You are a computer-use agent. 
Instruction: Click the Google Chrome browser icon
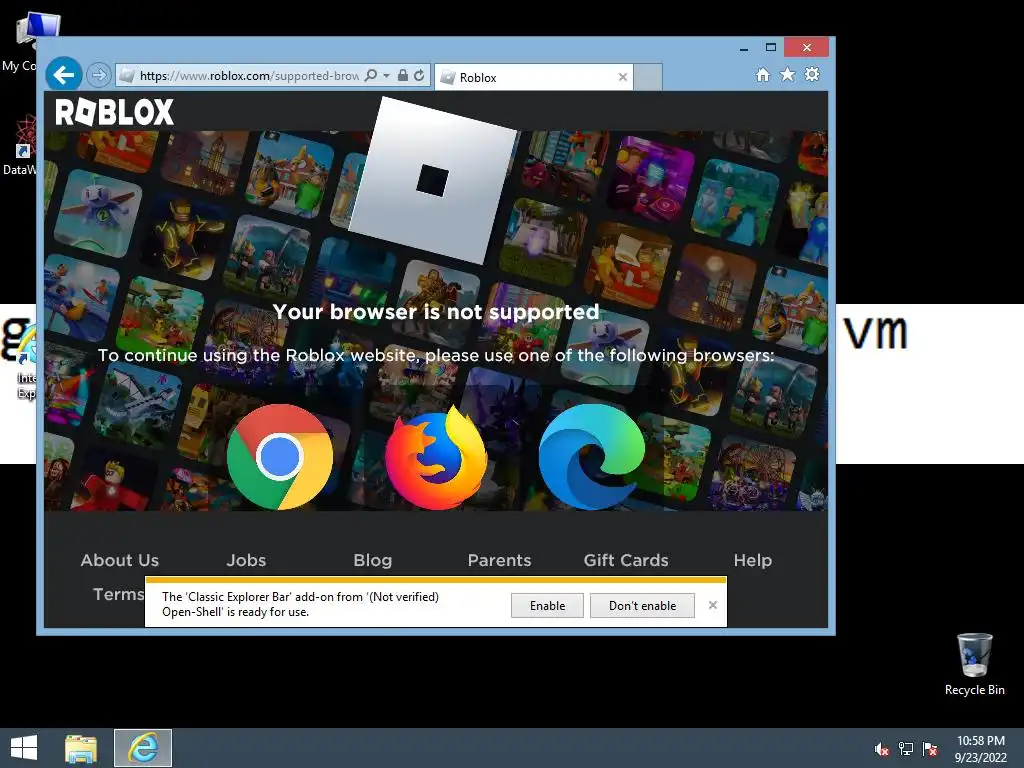[x=280, y=456]
